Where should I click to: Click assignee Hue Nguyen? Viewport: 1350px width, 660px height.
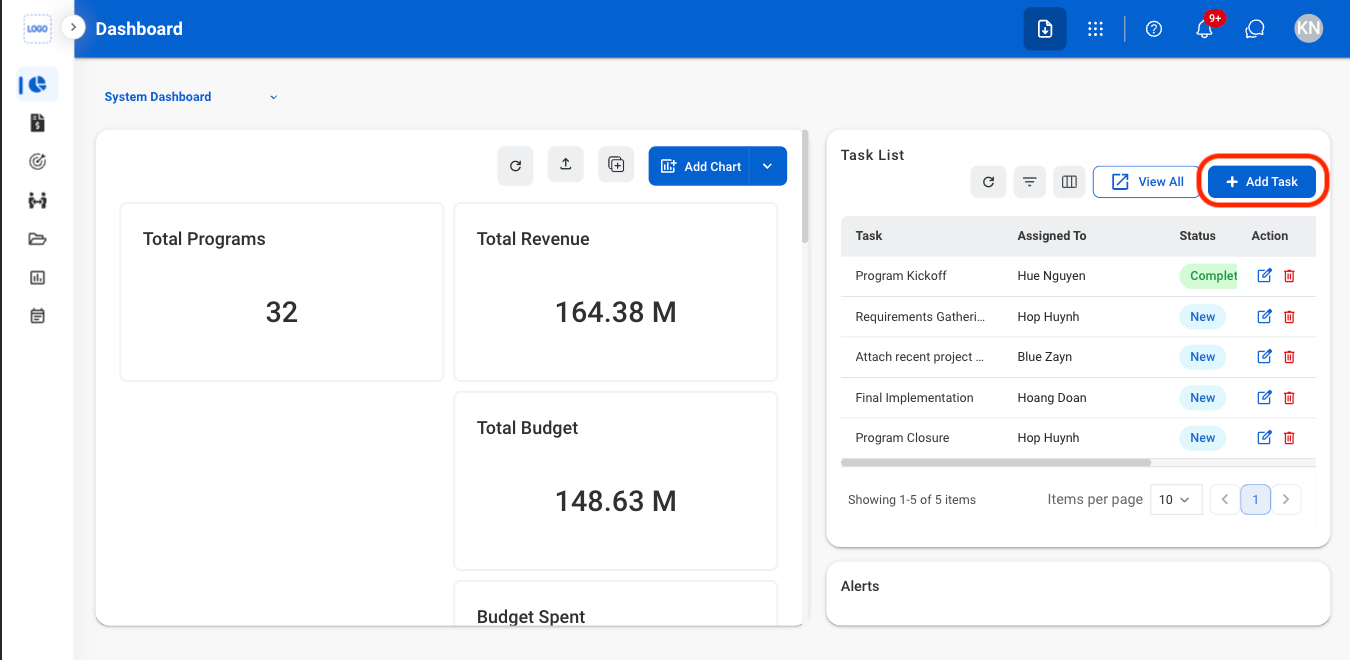pos(1051,276)
